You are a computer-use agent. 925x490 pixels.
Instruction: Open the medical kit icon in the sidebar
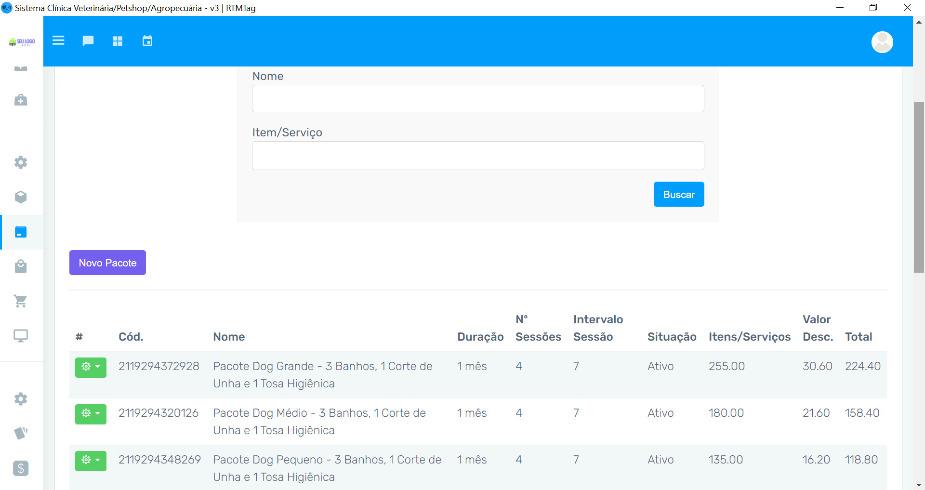click(x=21, y=100)
